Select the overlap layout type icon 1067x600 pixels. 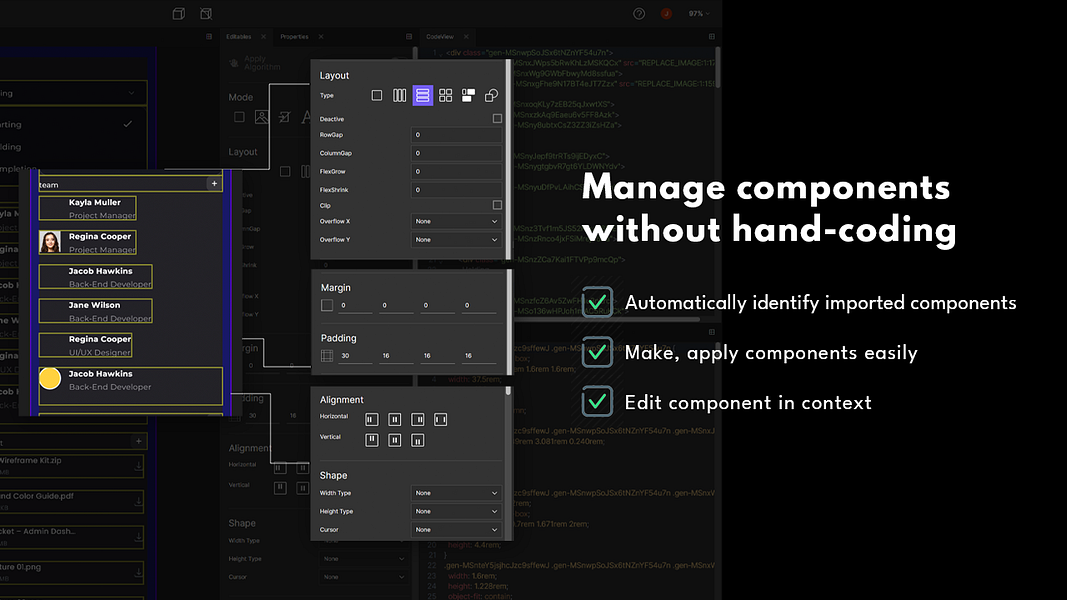[491, 95]
